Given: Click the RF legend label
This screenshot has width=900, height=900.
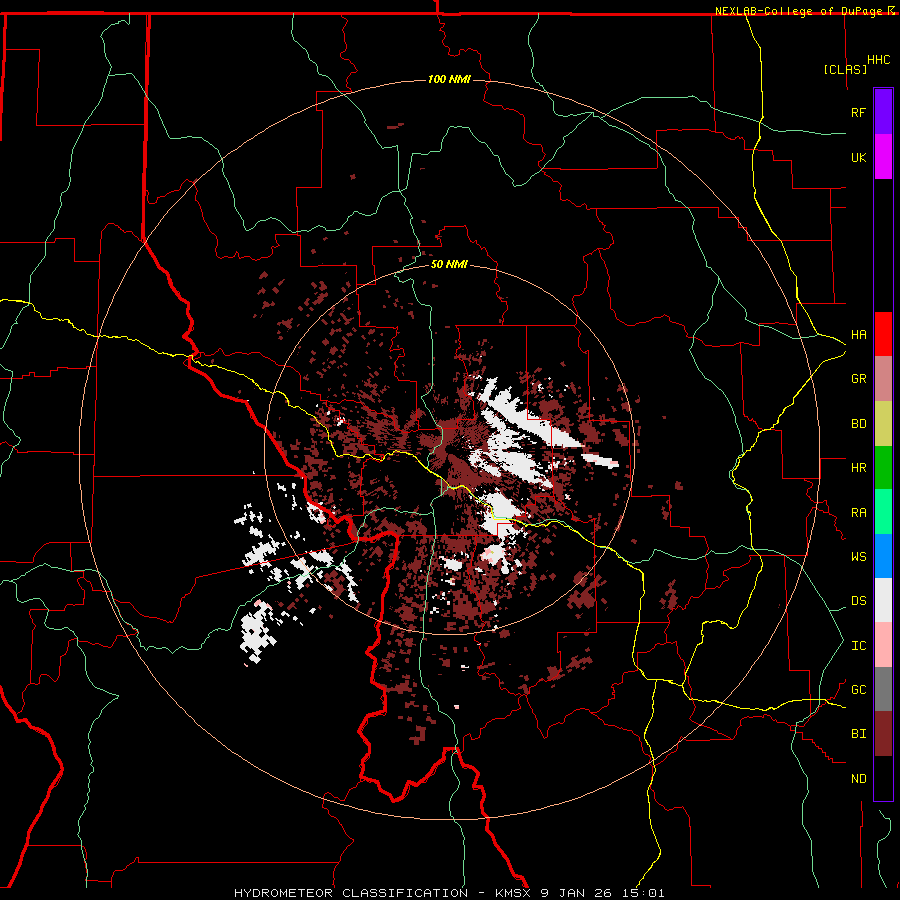Looking at the screenshot, I should 858,112.
